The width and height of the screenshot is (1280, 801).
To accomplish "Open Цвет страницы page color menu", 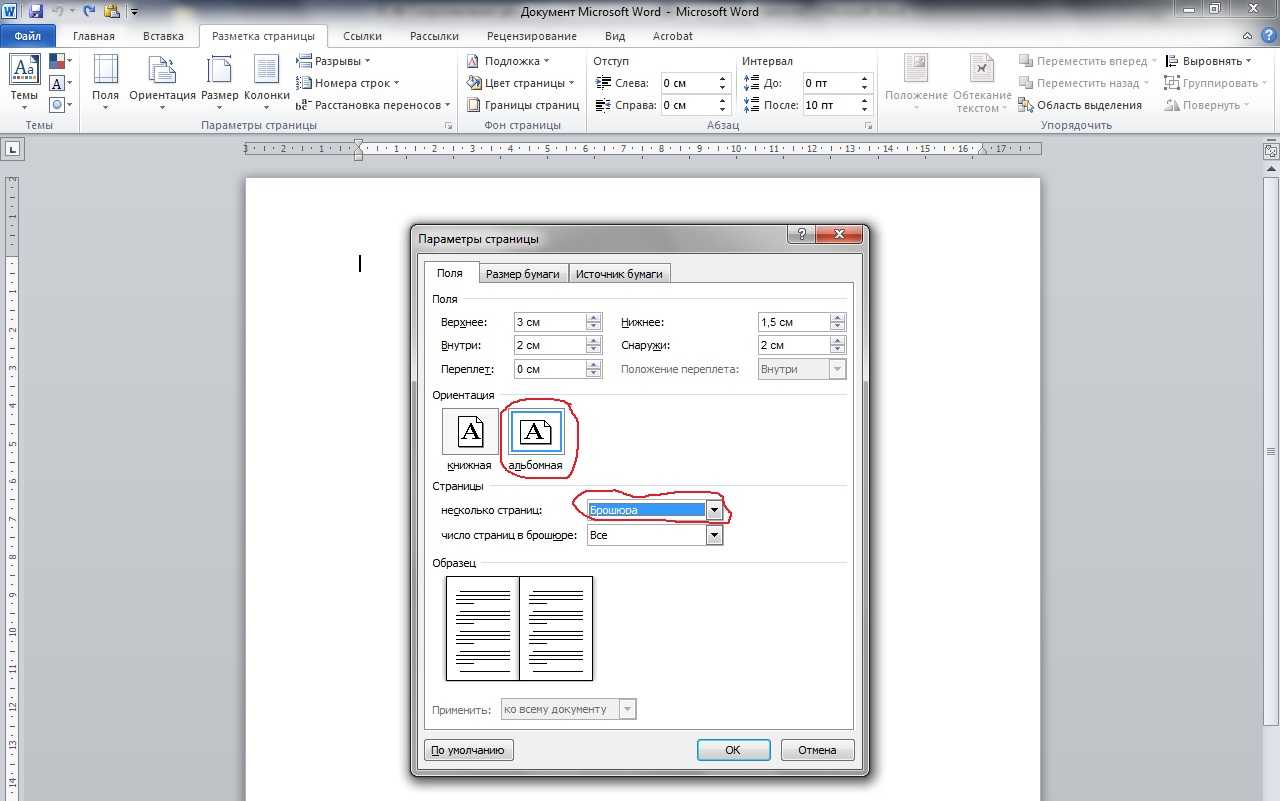I will pyautogui.click(x=521, y=83).
